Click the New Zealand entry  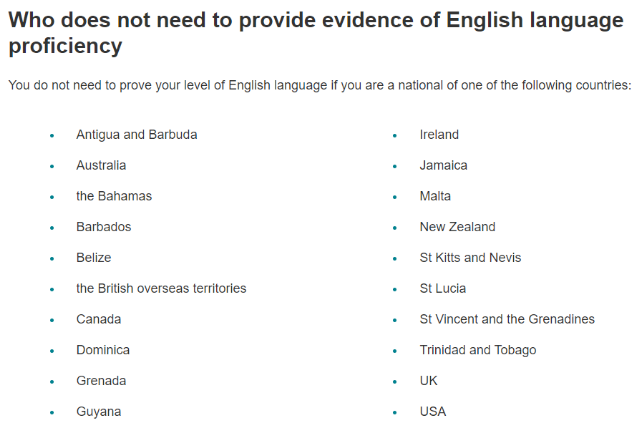(x=458, y=227)
